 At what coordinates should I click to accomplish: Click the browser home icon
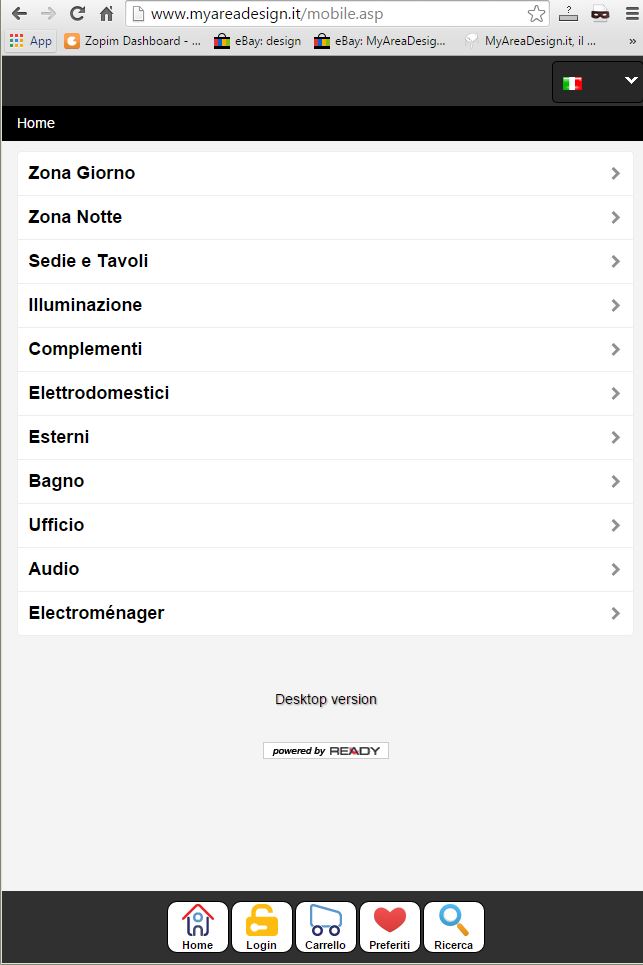pos(106,14)
